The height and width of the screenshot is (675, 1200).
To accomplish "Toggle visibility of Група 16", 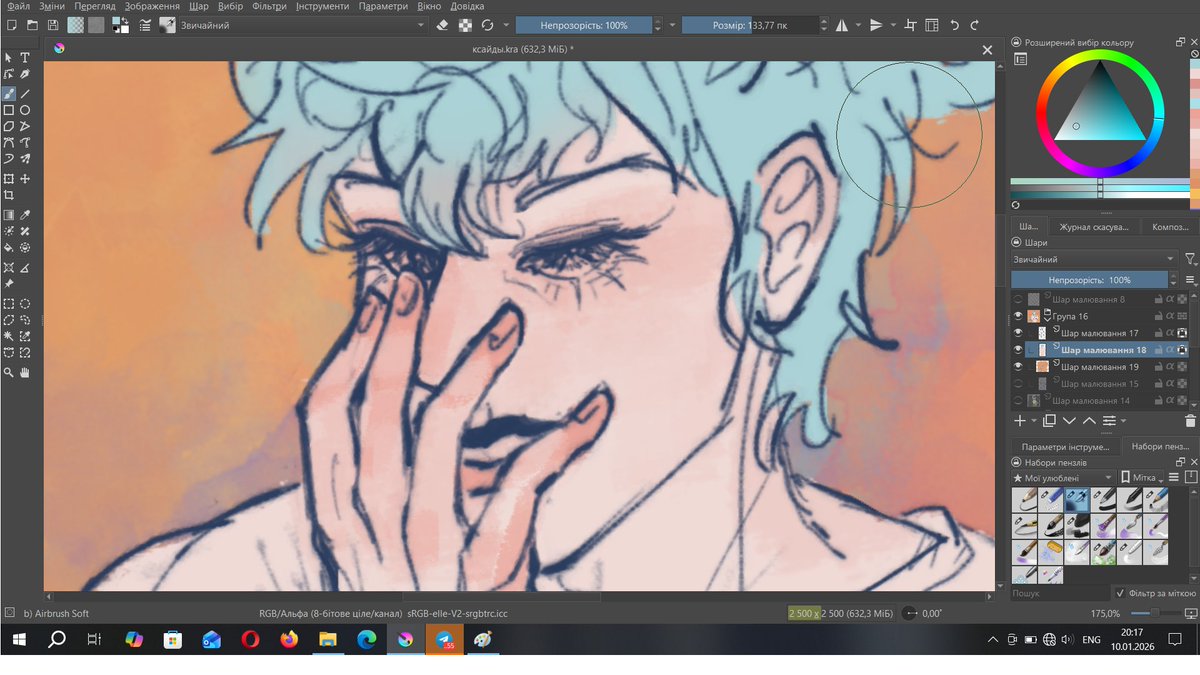I will pyautogui.click(x=1018, y=316).
